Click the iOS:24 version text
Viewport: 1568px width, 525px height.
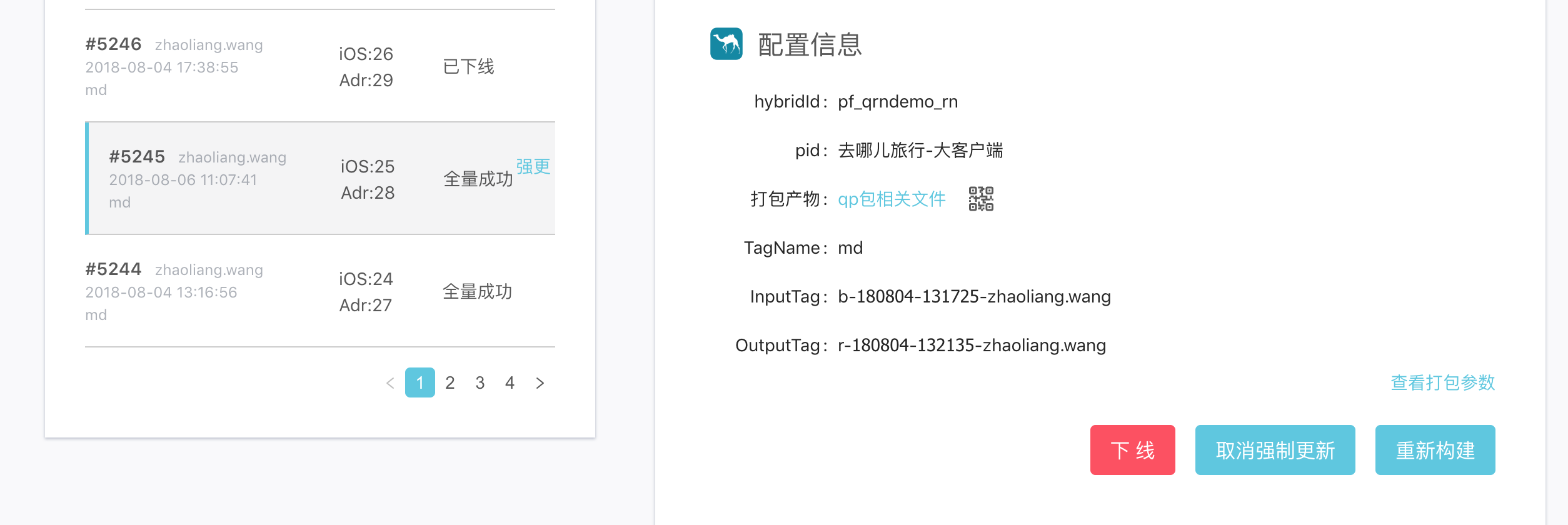coord(366,279)
